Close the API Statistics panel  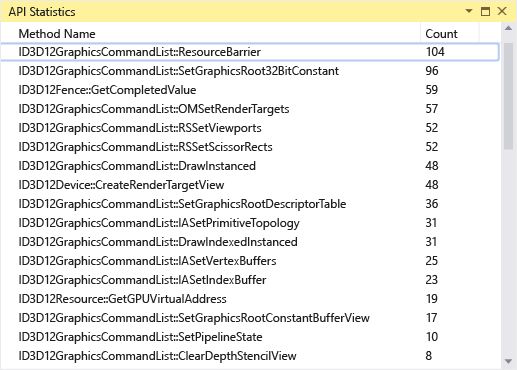point(502,11)
